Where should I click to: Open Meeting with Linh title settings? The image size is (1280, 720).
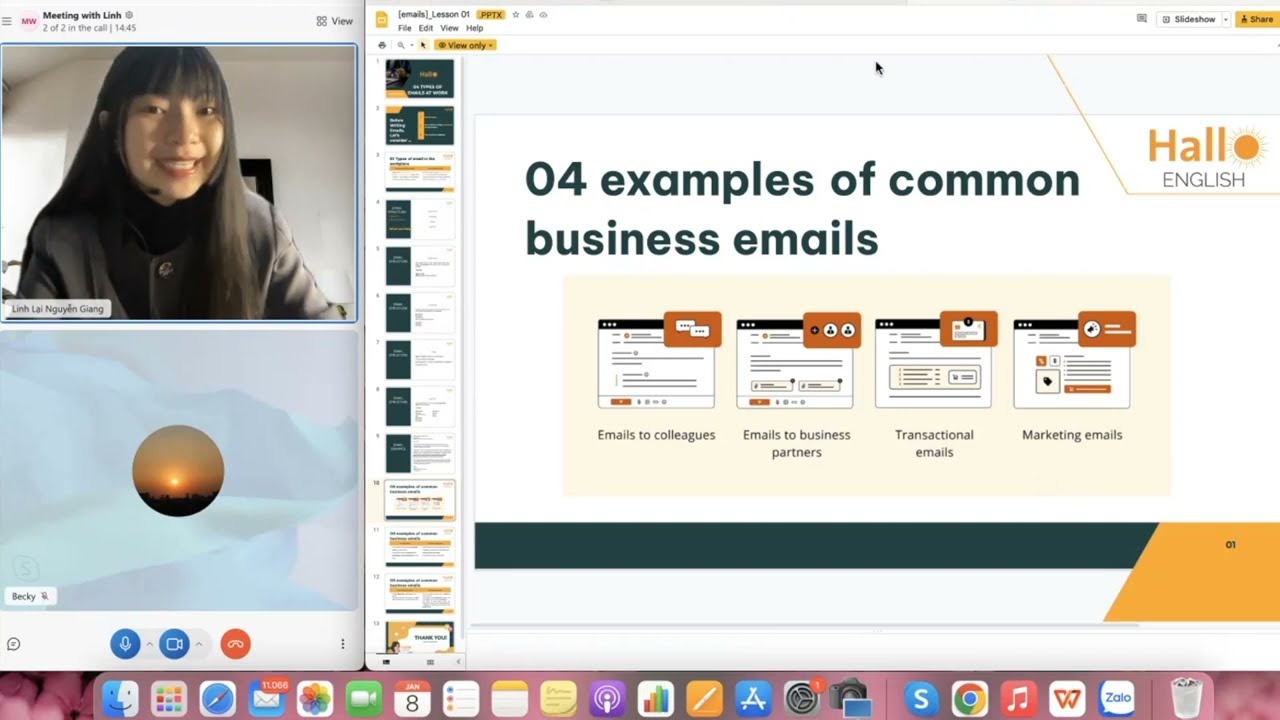click(129, 16)
